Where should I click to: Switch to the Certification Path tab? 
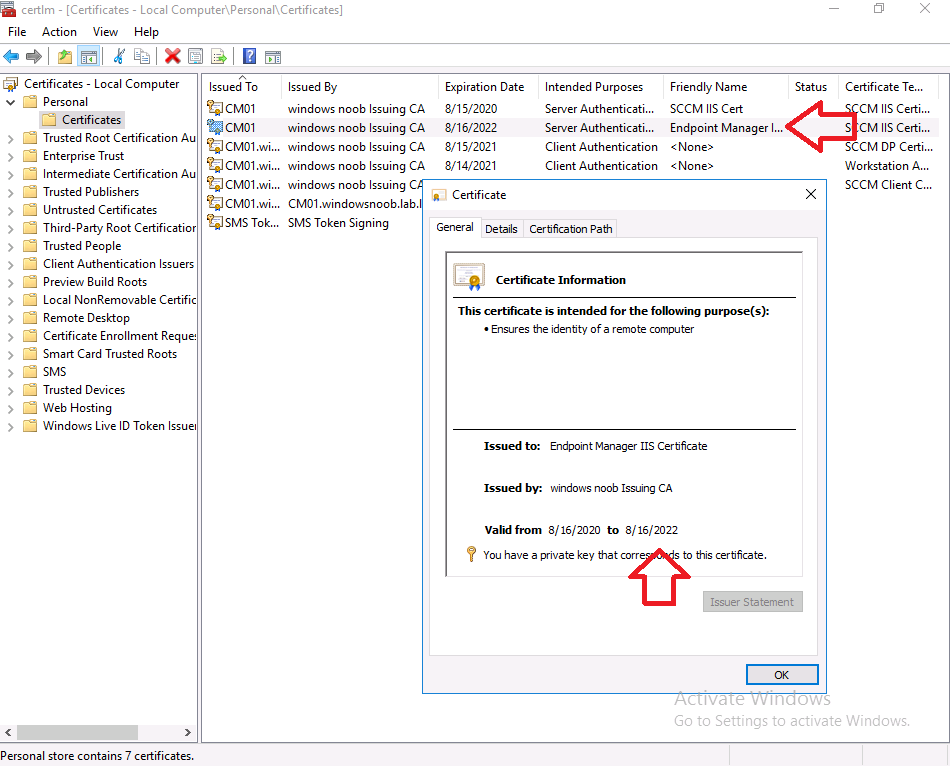(570, 228)
